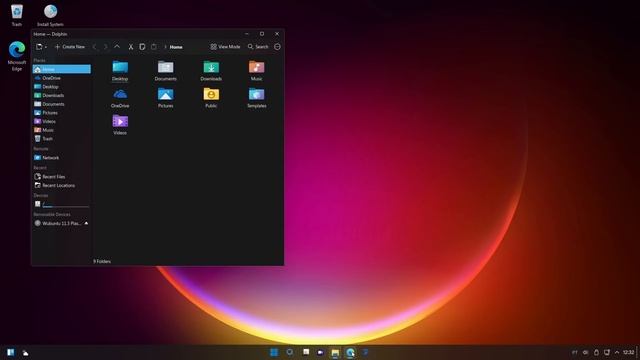Open the Music folder in the file view

pyautogui.click(x=256, y=70)
